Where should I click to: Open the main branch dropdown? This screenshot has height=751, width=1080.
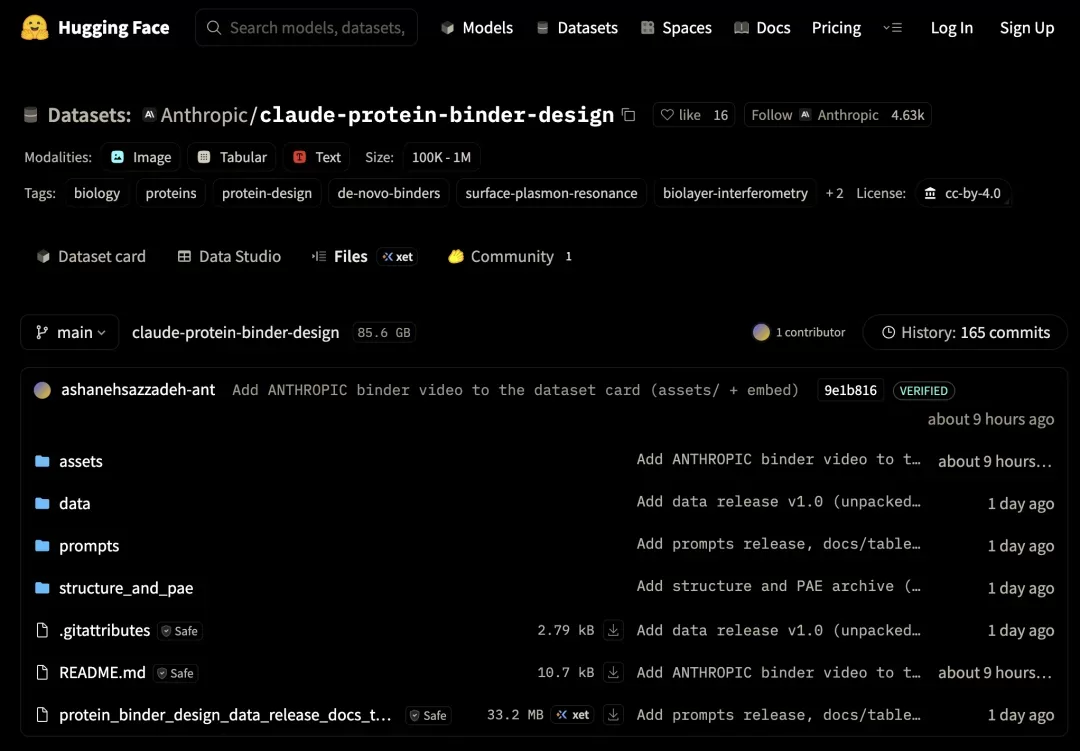70,332
